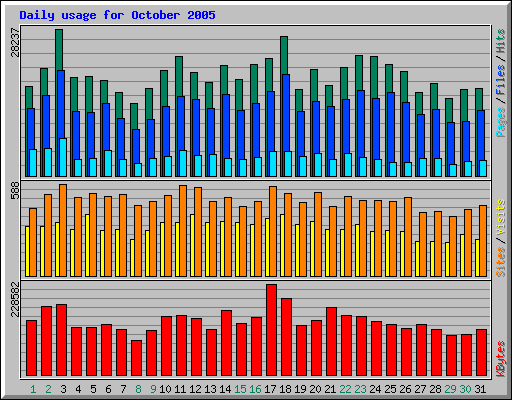This screenshot has height=400, width=512.
Task: Click day 27 on the x-axis
Action: (420, 389)
